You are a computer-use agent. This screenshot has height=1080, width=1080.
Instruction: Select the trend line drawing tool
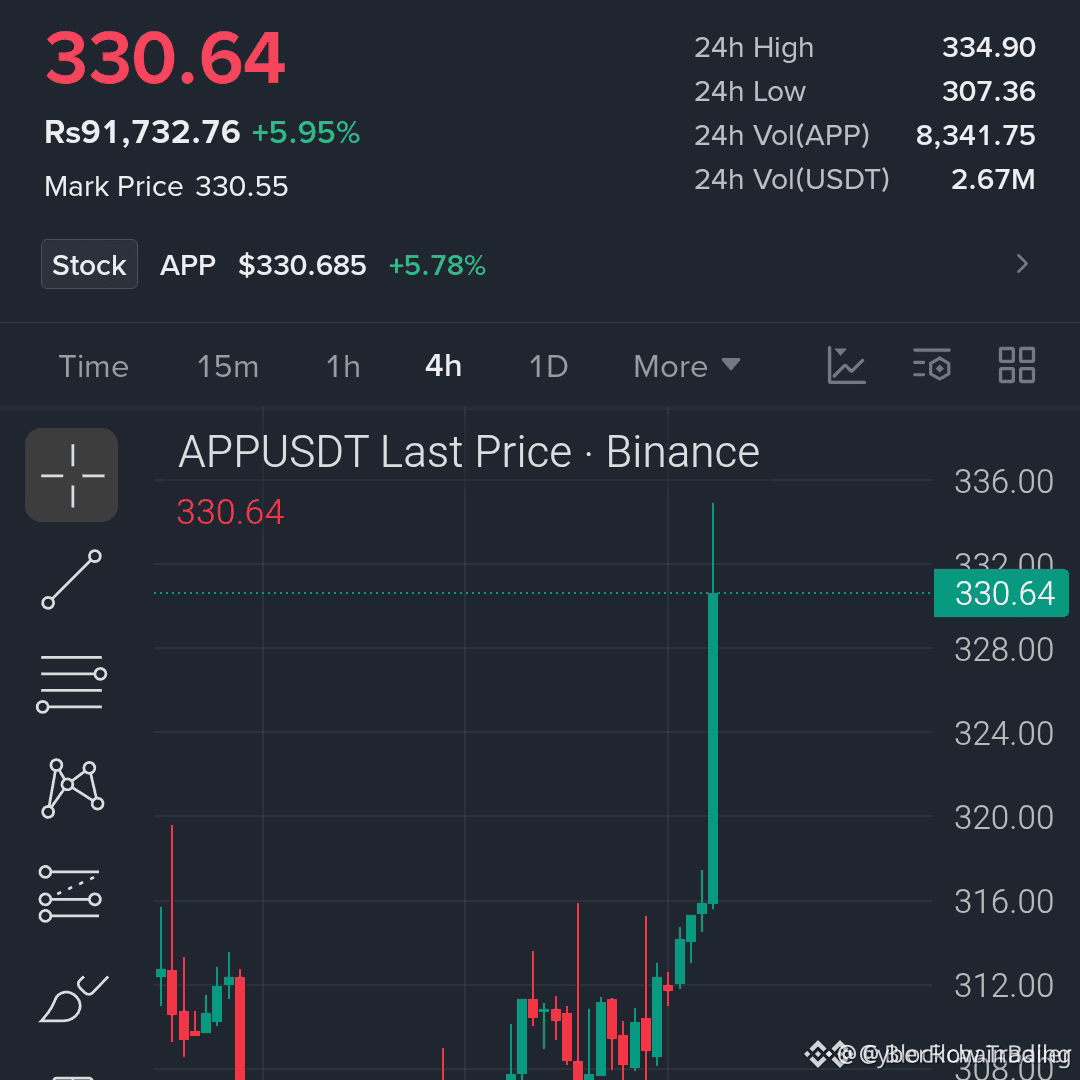[x=72, y=579]
